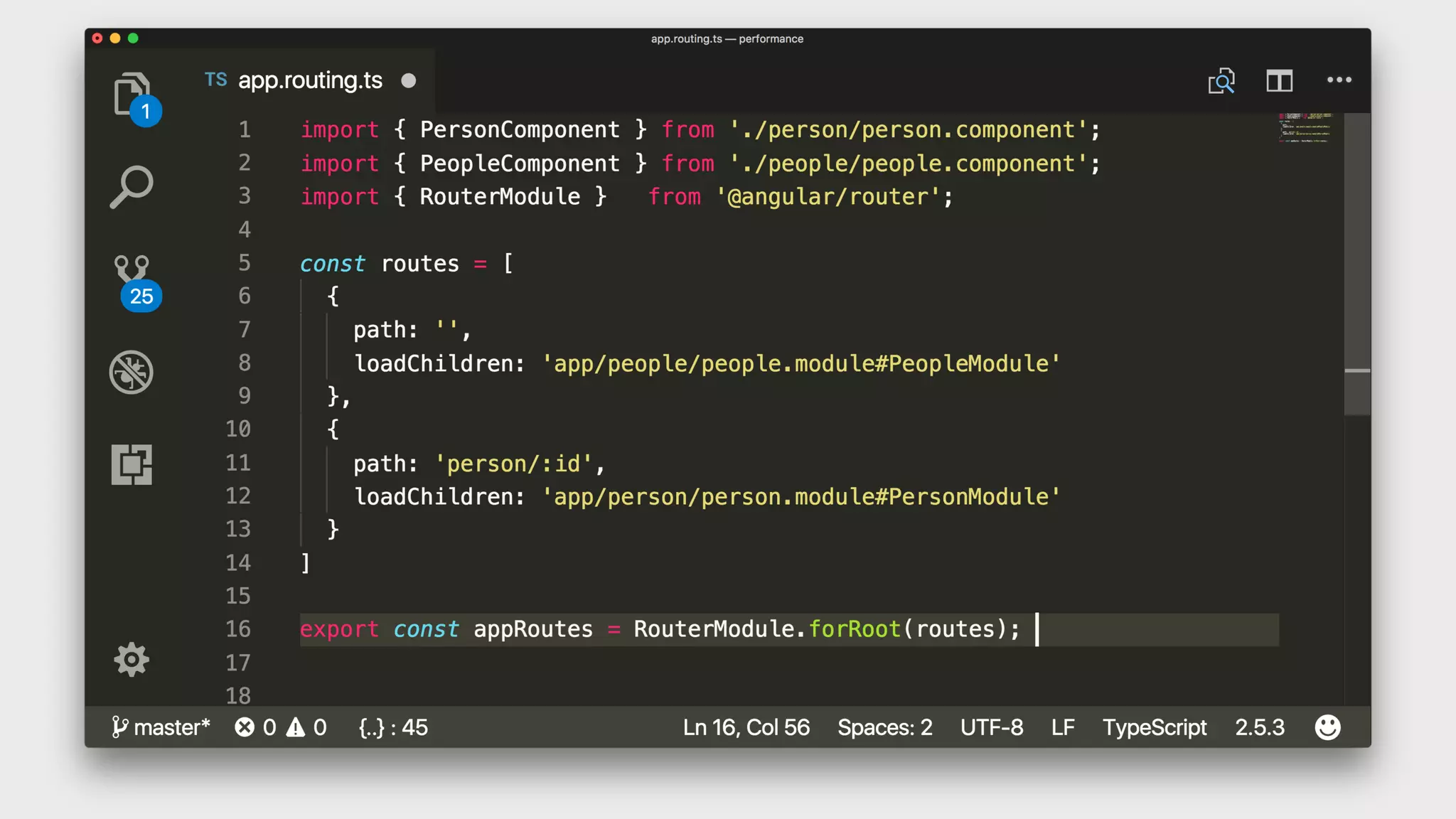
Task: Split the editor with the split icon
Action: pos(1279,81)
